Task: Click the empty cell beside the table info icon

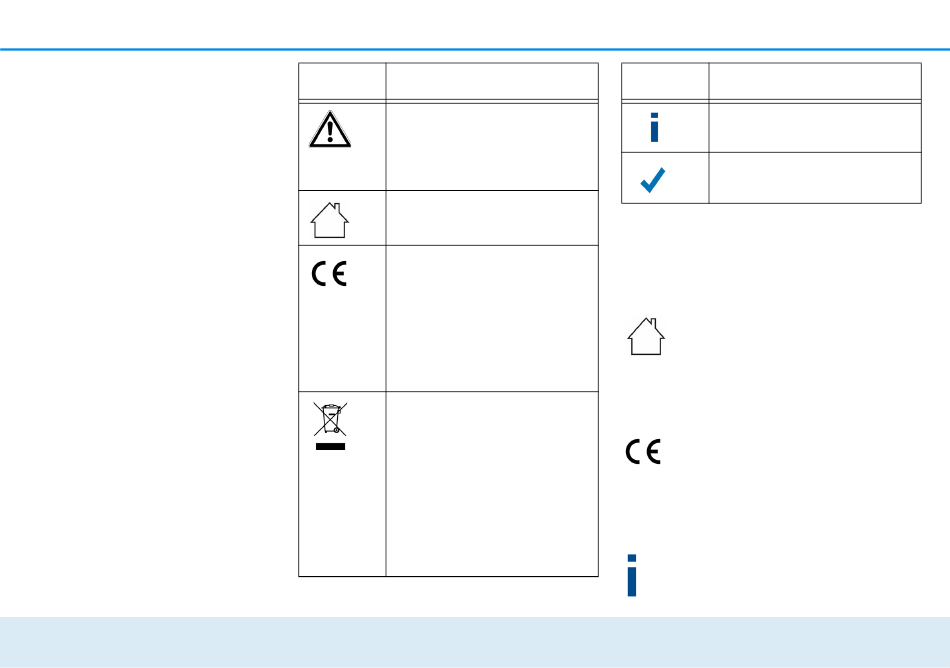Action: tap(815, 128)
